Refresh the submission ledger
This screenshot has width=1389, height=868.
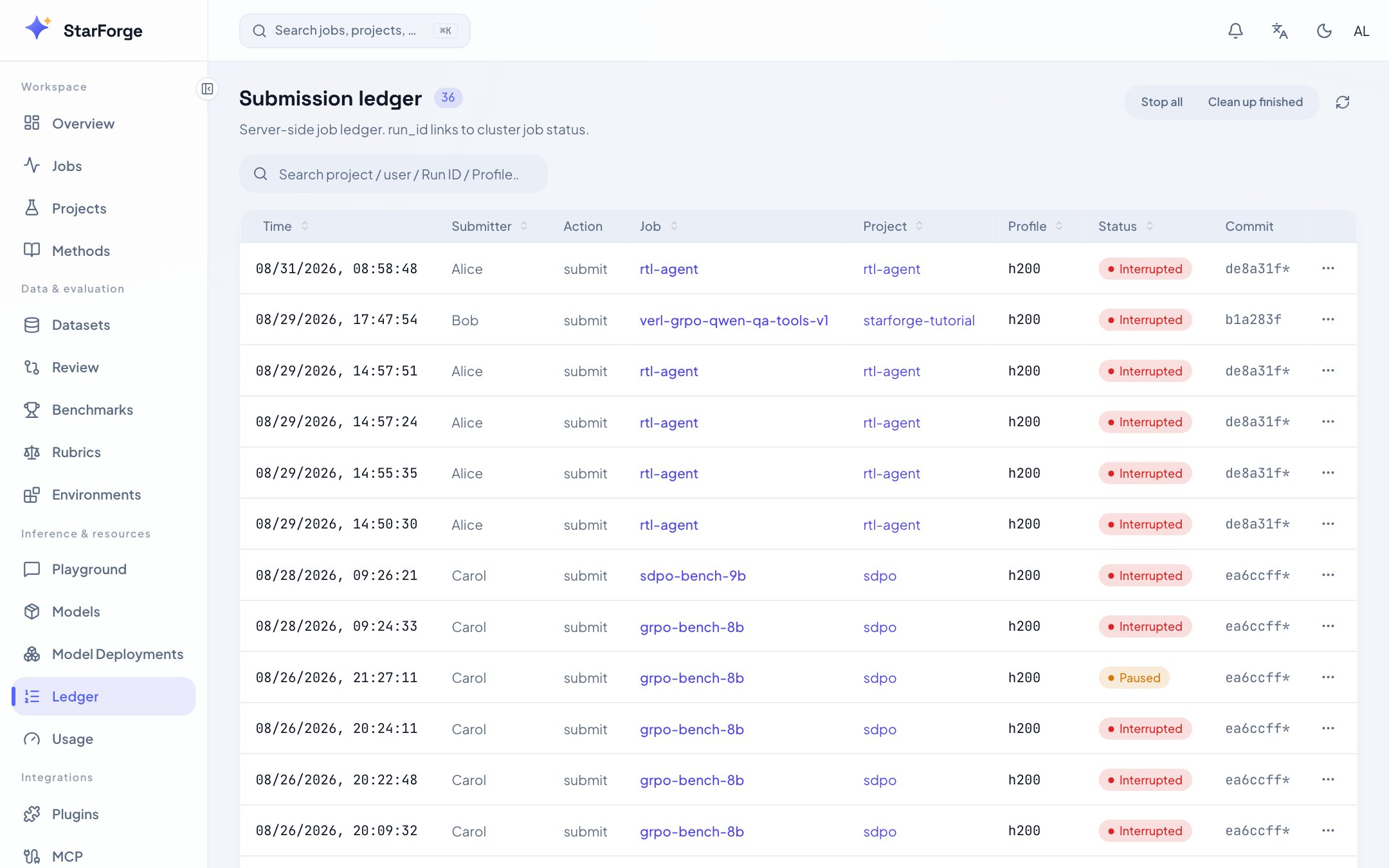(x=1343, y=102)
